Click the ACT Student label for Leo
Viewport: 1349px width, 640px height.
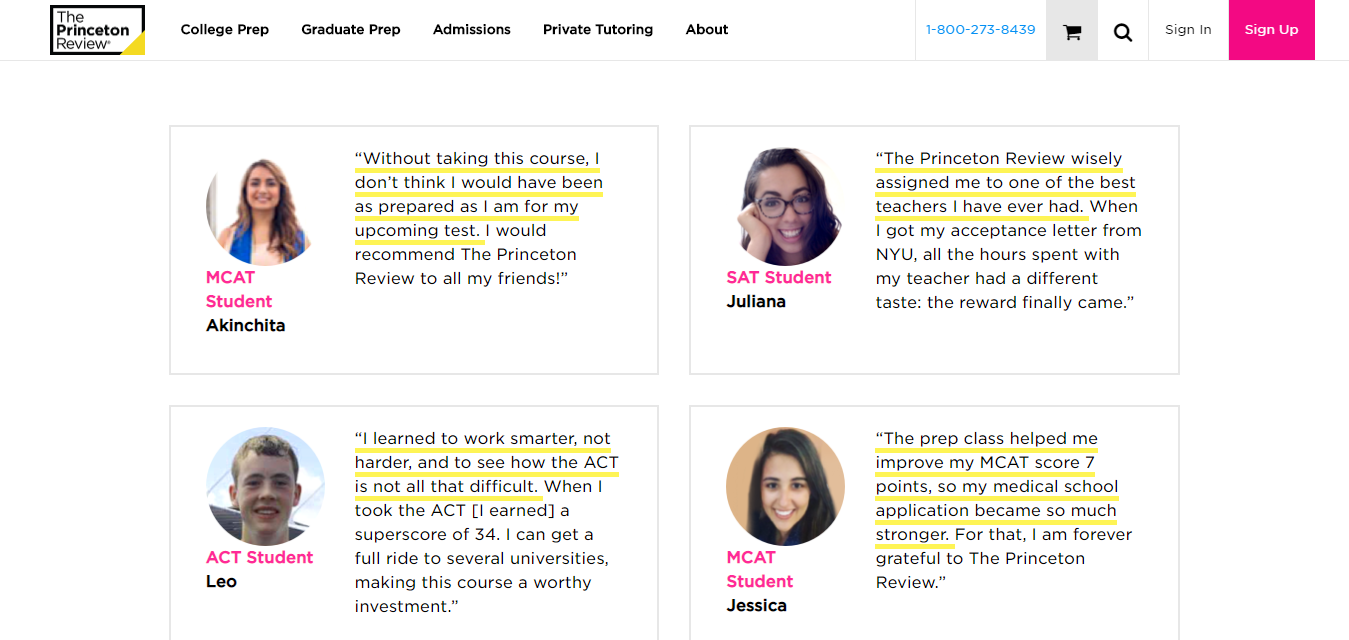pos(259,558)
